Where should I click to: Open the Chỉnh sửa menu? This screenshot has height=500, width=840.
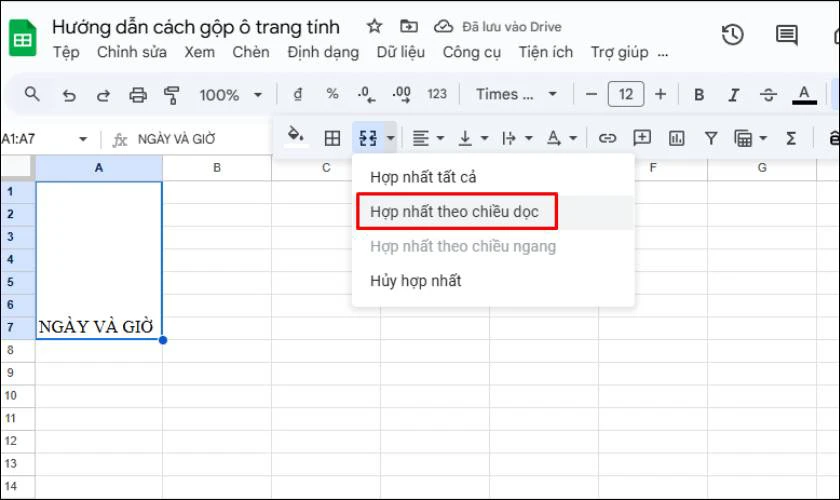point(132,52)
